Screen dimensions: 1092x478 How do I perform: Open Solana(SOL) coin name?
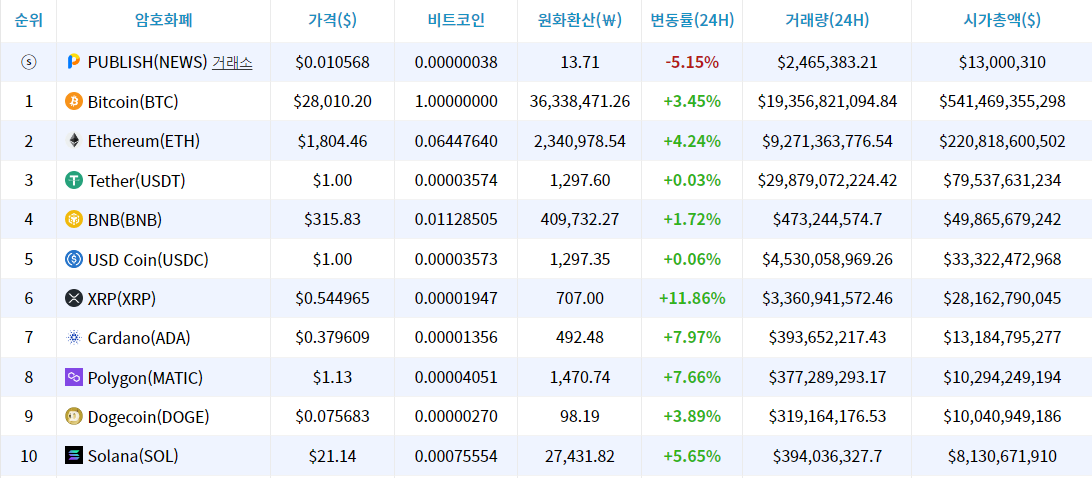tap(133, 456)
